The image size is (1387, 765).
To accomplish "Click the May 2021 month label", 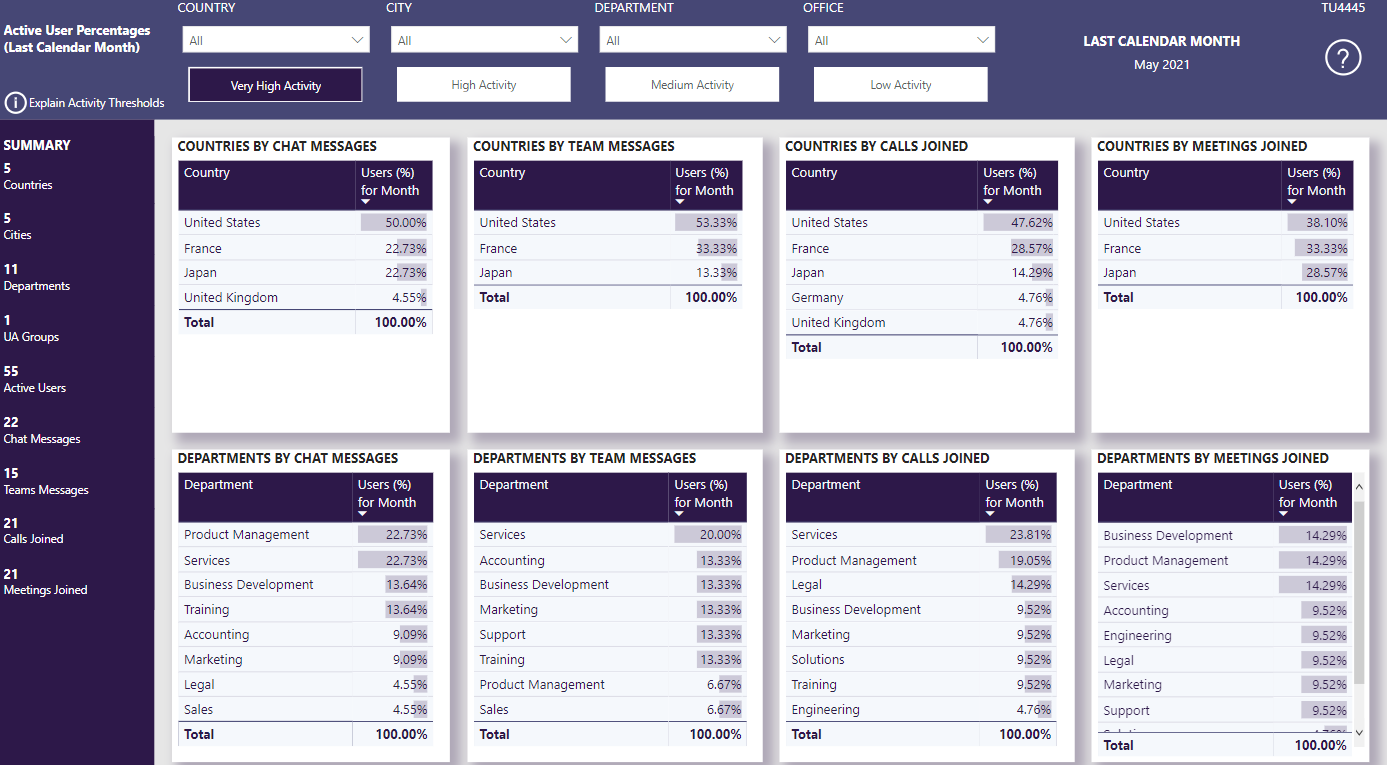I will (1162, 65).
